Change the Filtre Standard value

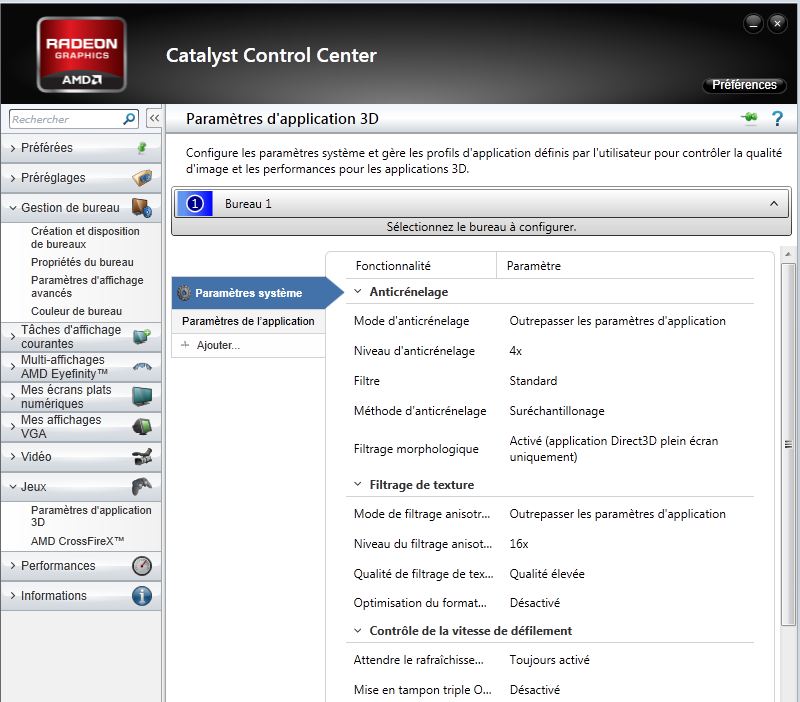point(533,381)
